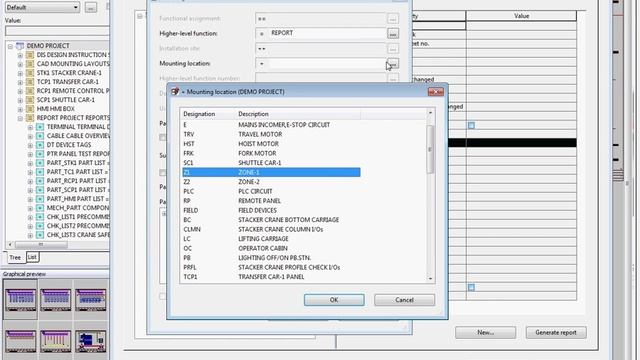Select the CABLE CABLE OVERVIEW page icon
The width and height of the screenshot is (640, 360).
[x=40, y=136]
